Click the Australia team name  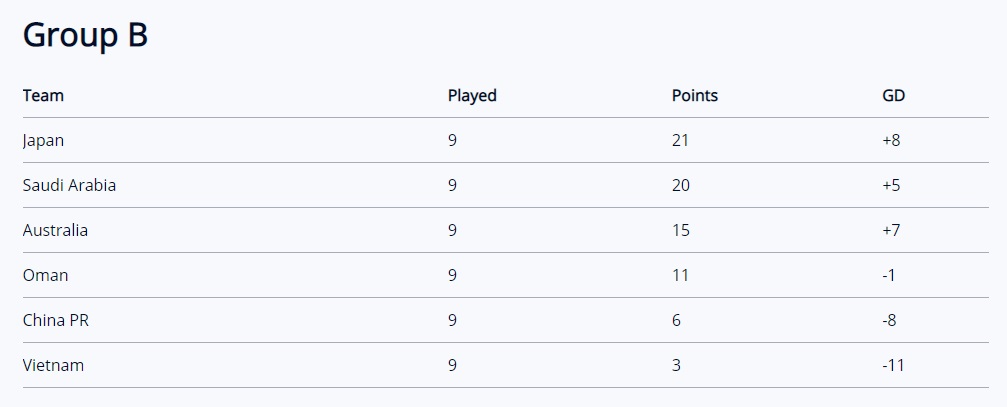[55, 230]
